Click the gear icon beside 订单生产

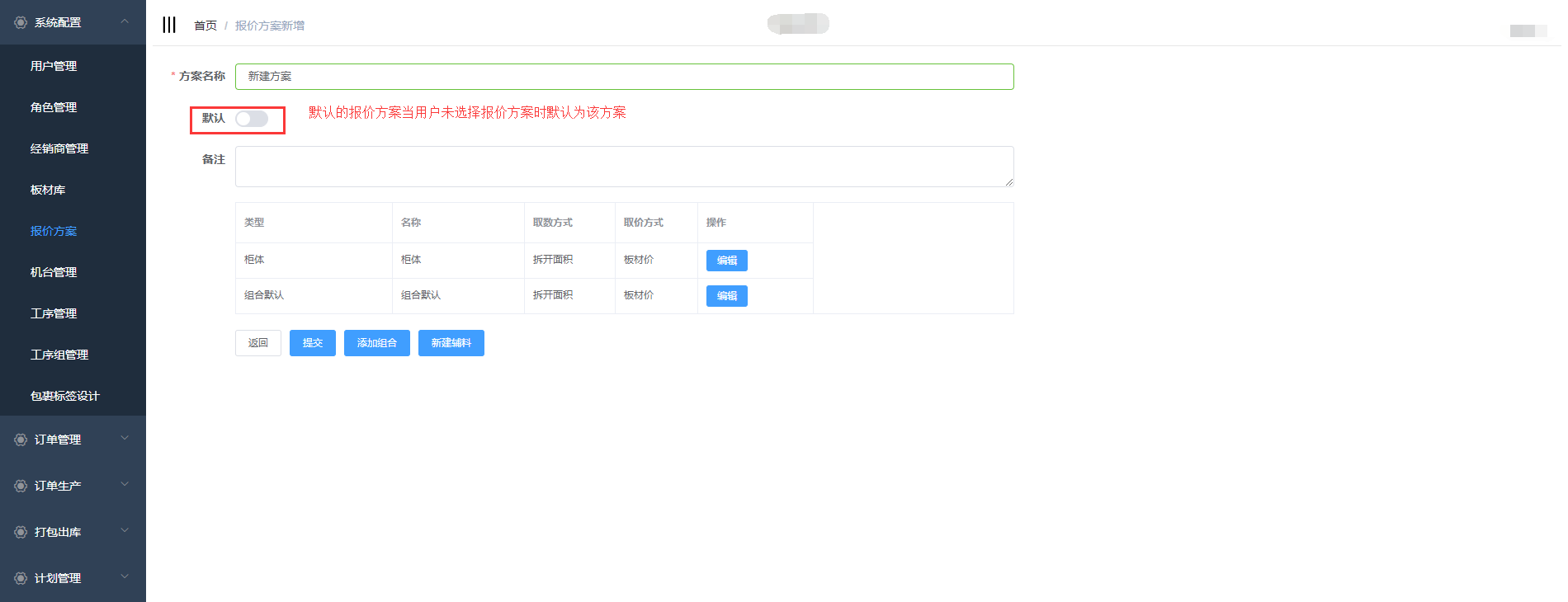click(21, 486)
